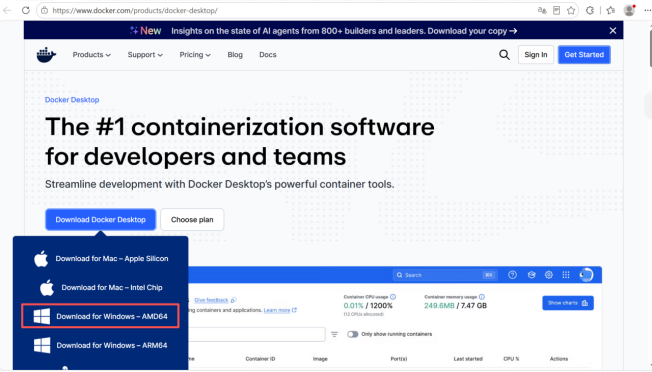The height and width of the screenshot is (372, 652).
Task: Click the Choose plan button
Action: point(192,219)
